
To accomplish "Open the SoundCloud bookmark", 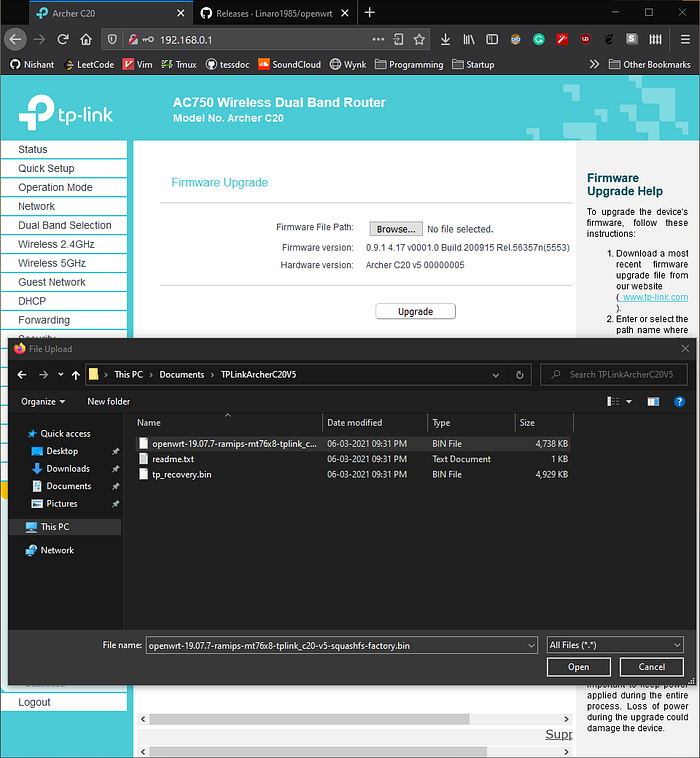I will 290,64.
